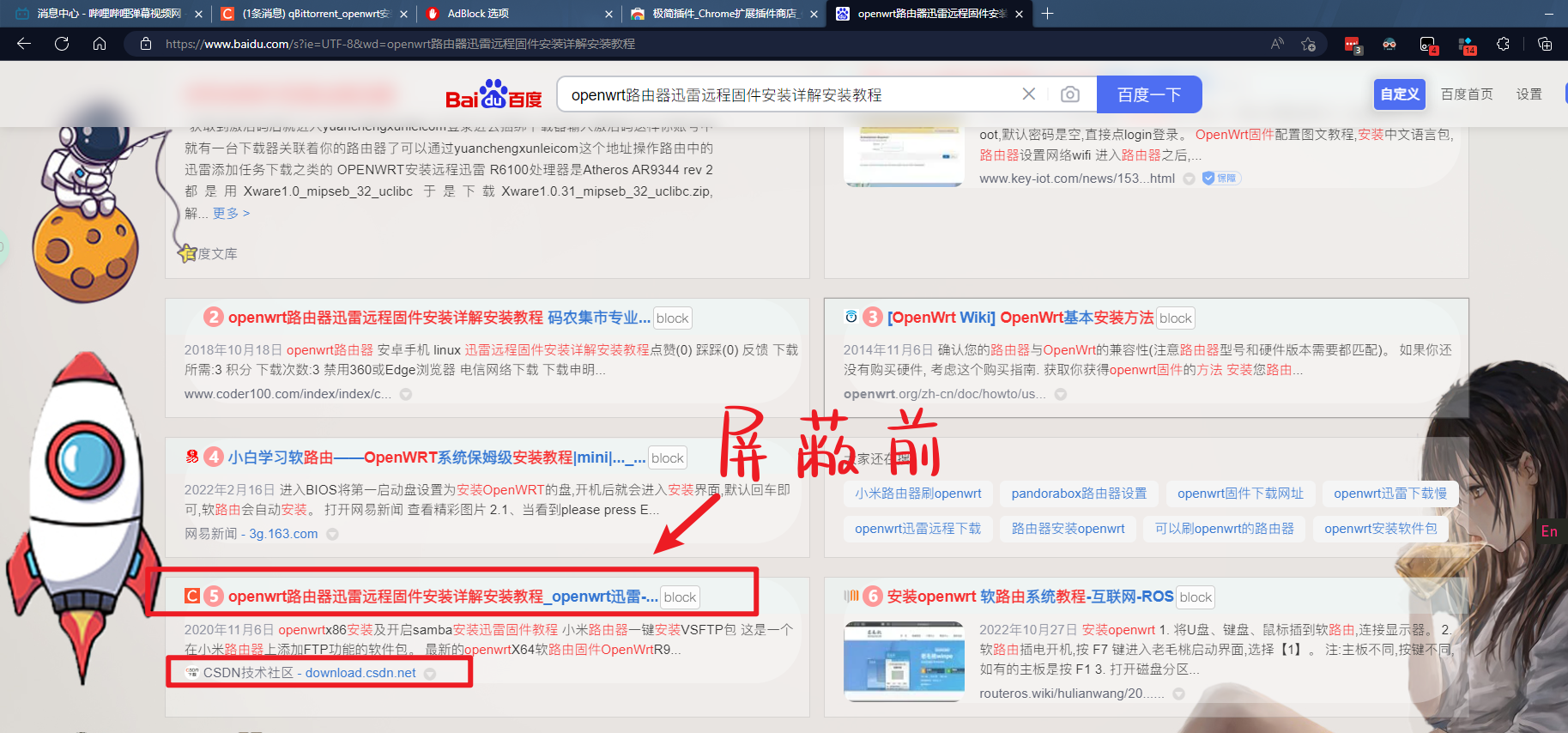
Task: Block the OpenWrt Wiki result
Action: (x=1176, y=318)
